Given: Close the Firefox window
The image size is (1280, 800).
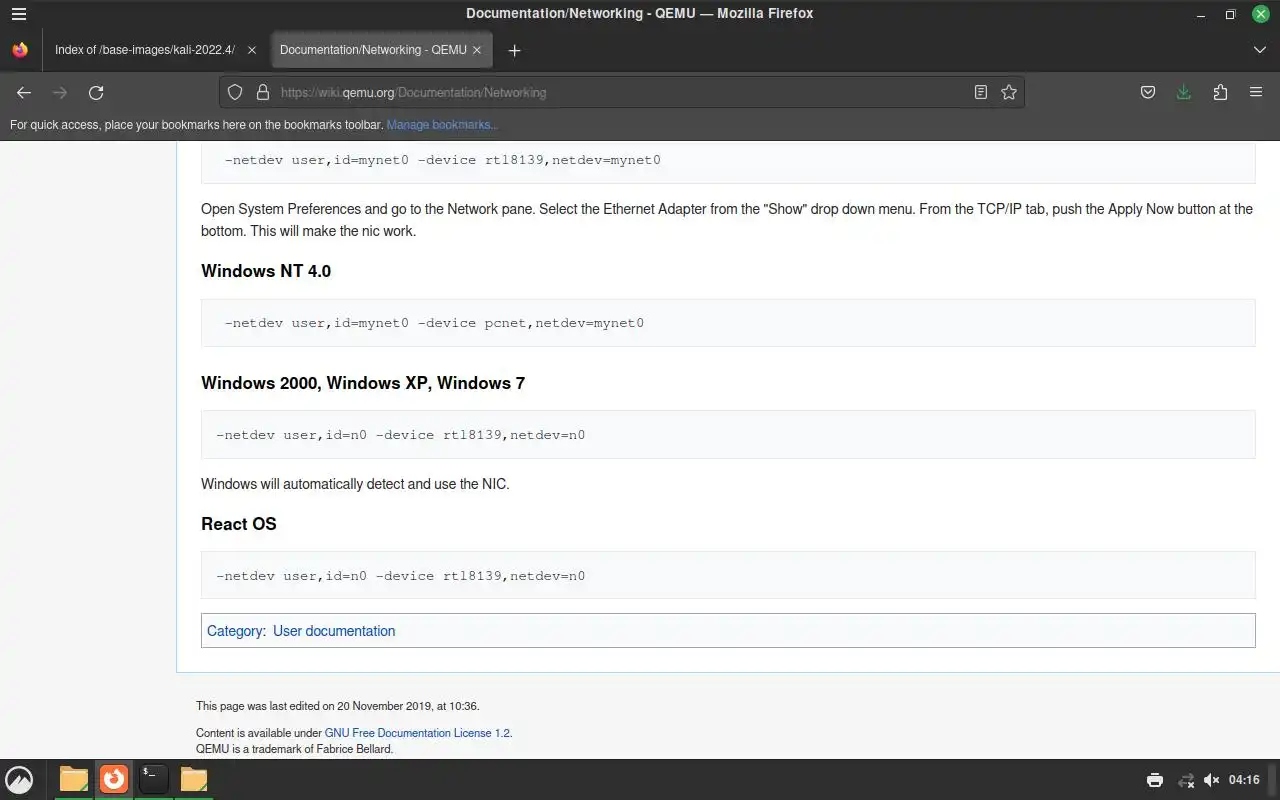Looking at the screenshot, I should click(x=1261, y=14).
